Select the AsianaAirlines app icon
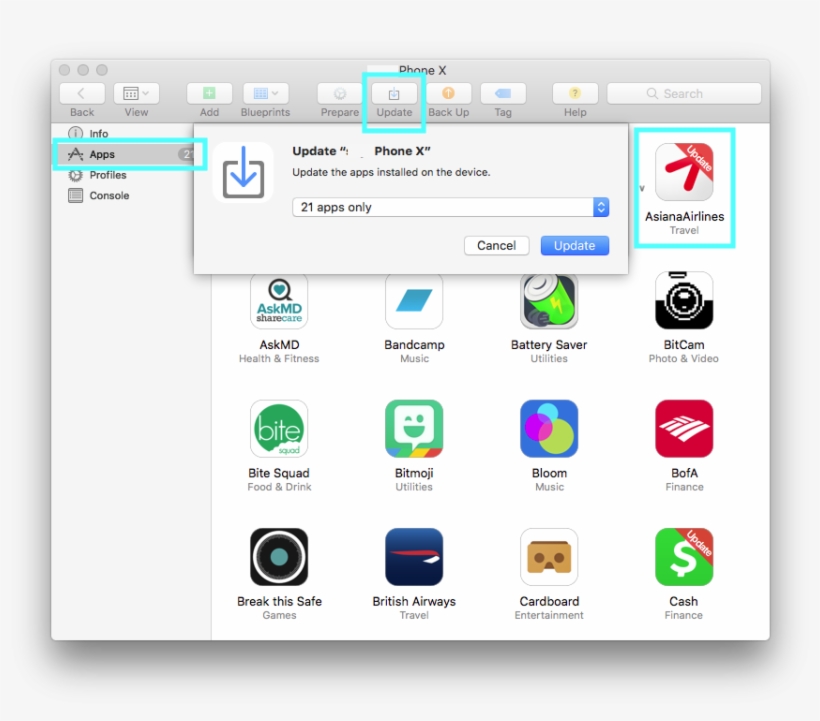 (684, 172)
